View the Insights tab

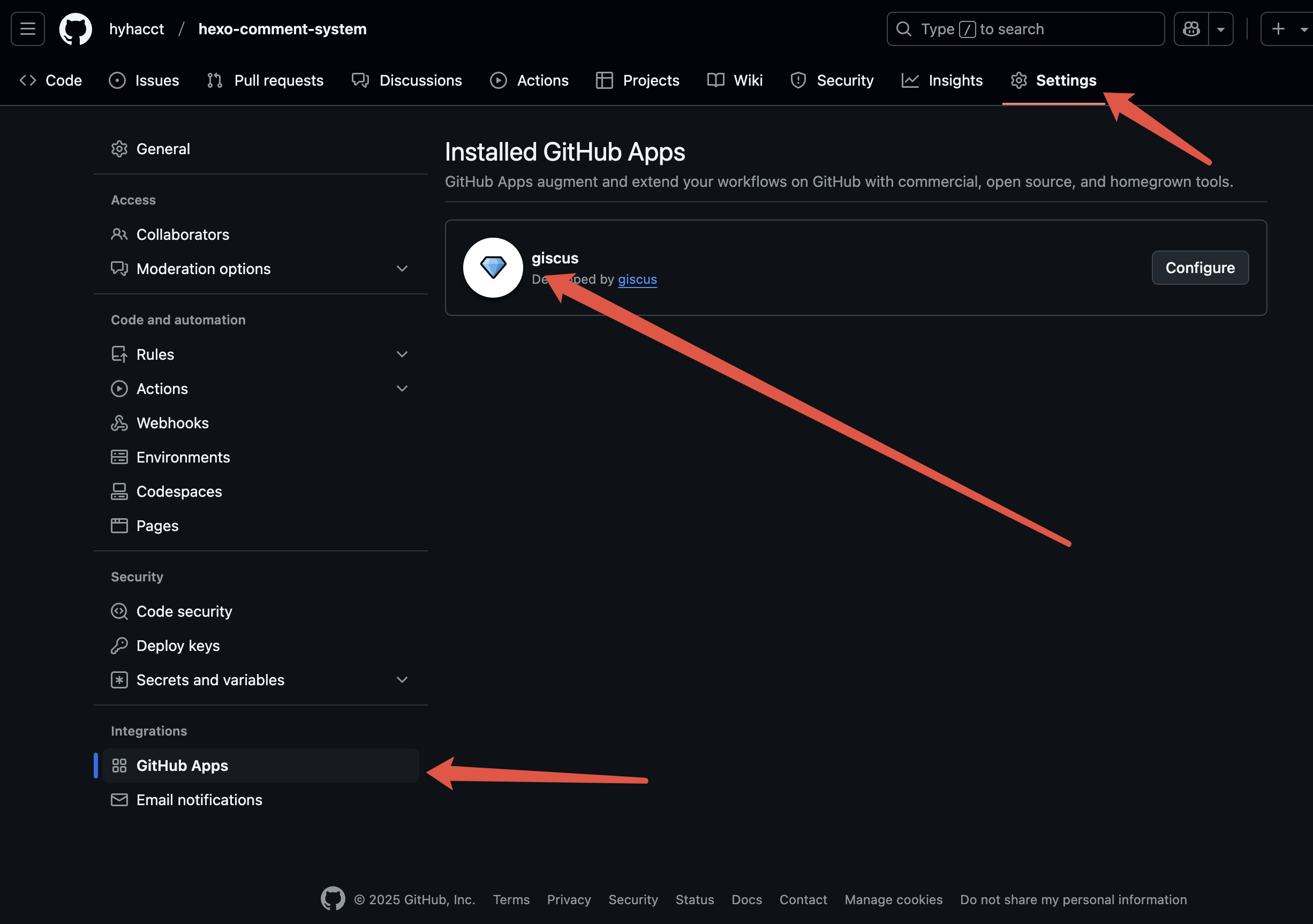tap(942, 80)
